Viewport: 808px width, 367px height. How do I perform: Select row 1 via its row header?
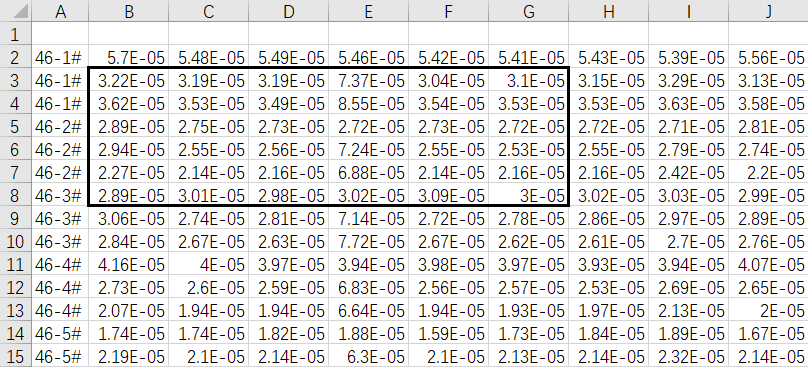pos(15,35)
